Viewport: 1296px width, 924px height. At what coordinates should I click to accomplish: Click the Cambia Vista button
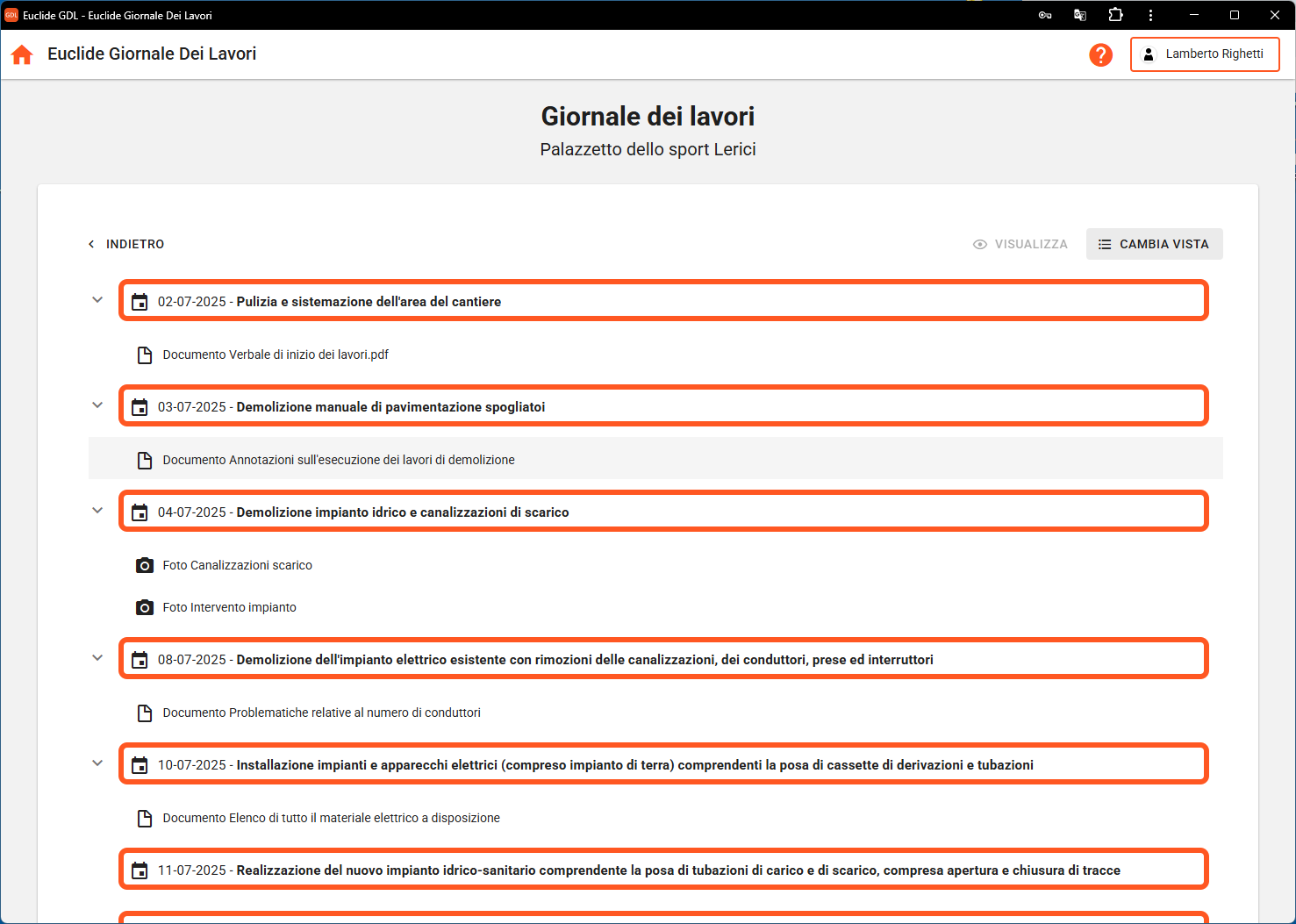coord(1154,244)
